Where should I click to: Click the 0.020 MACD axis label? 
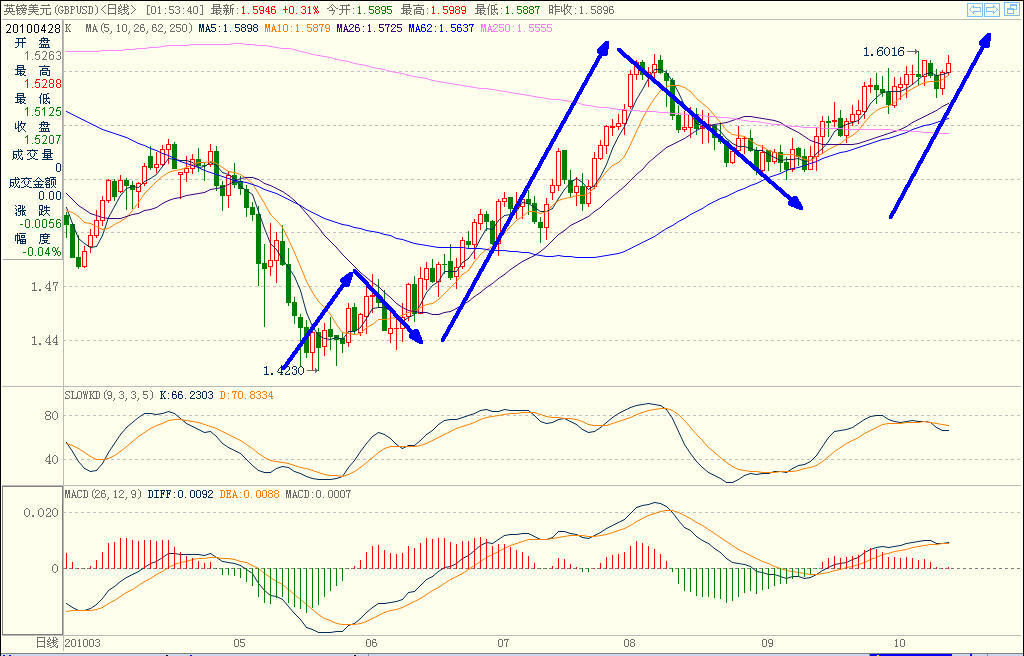click(x=41, y=513)
